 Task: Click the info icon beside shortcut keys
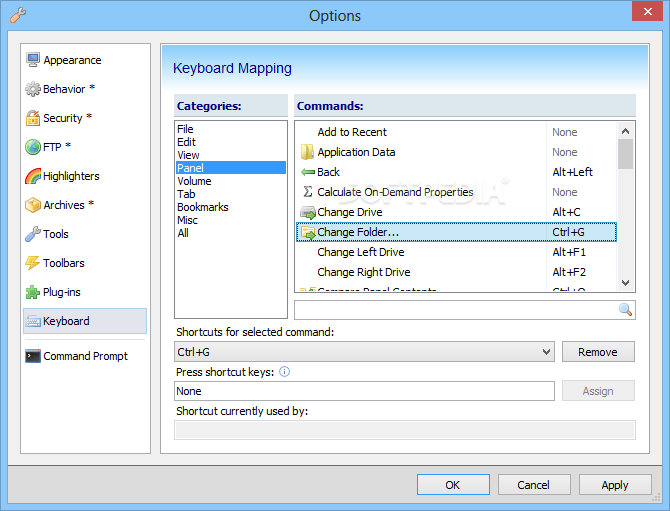tap(285, 372)
